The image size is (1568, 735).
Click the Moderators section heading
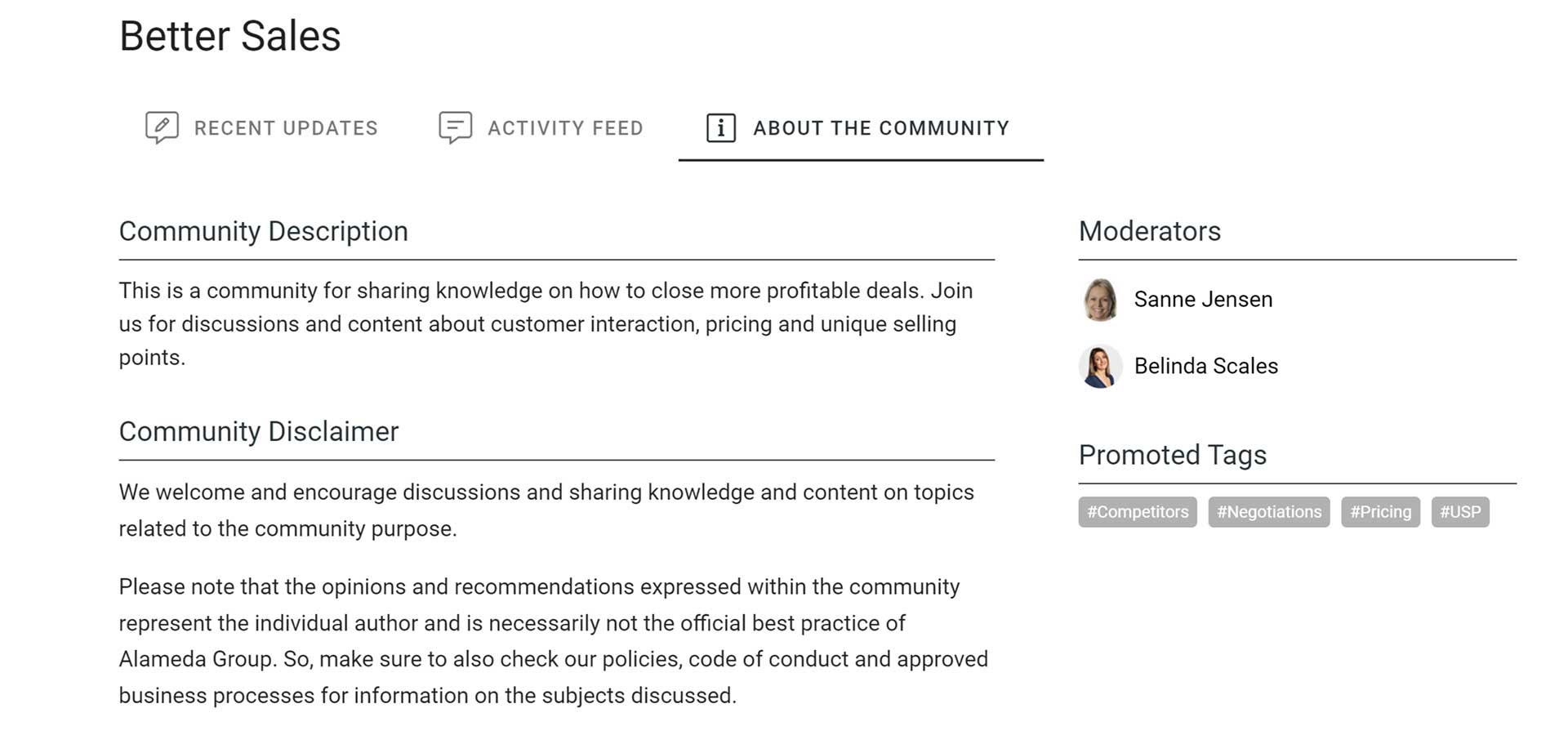[1150, 231]
